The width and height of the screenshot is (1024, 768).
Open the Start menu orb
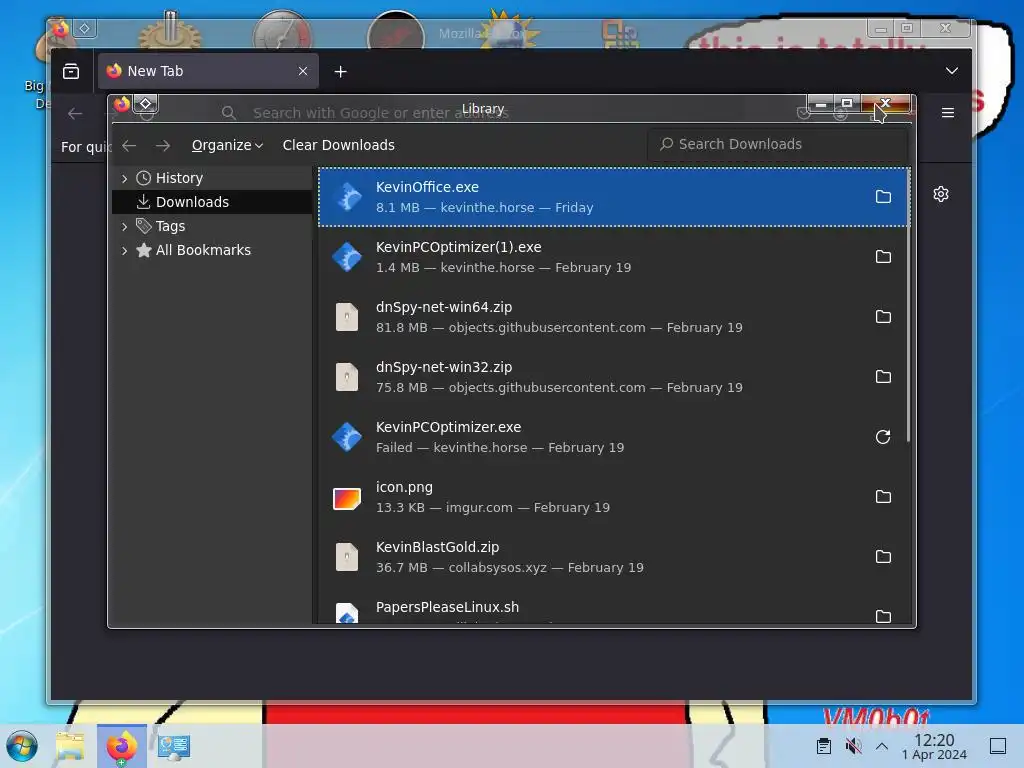tap(22, 746)
